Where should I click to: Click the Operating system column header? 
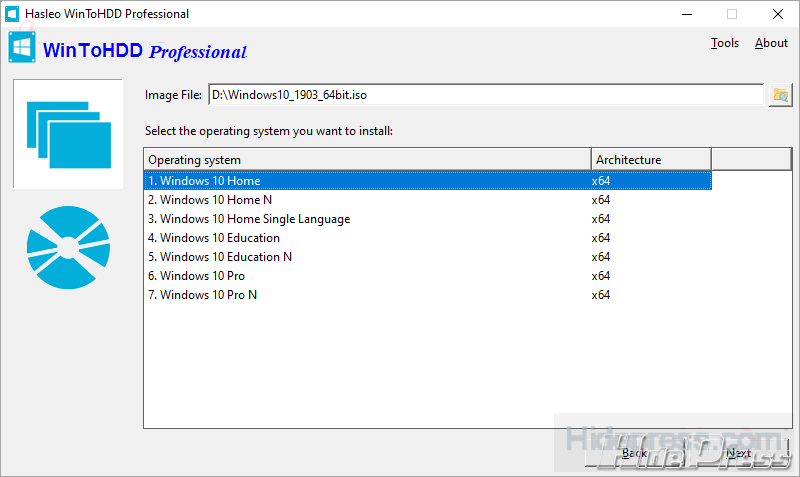pyautogui.click(x=367, y=160)
